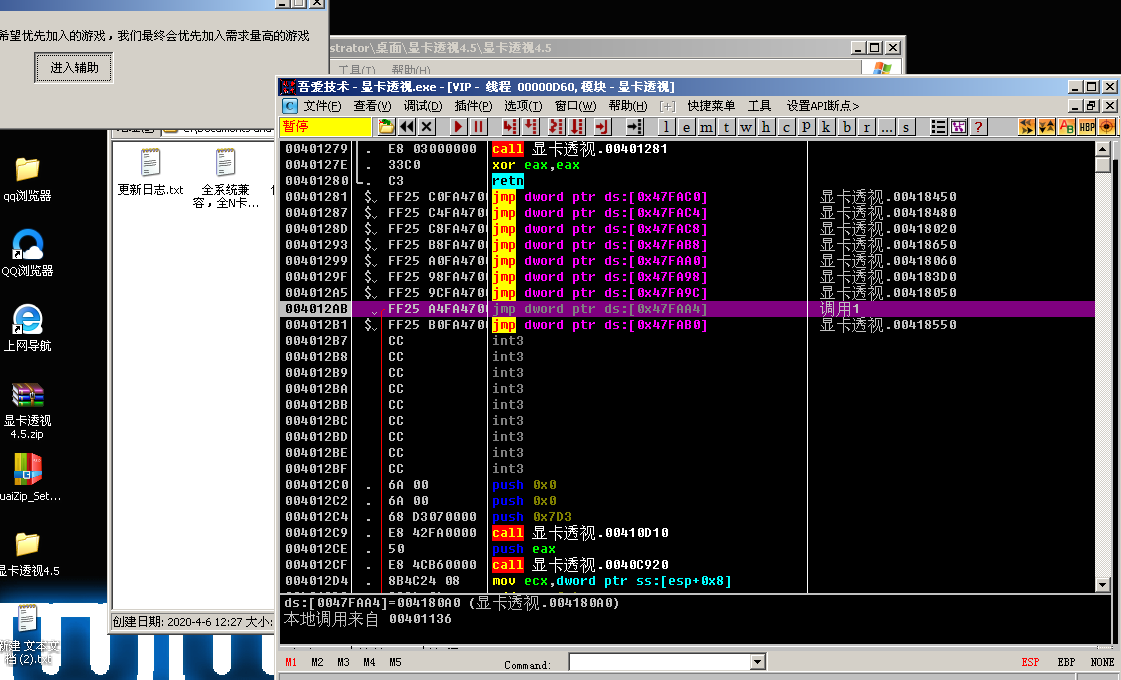Open Handles window with the H button
This screenshot has width=1121, height=680.
(x=766, y=127)
